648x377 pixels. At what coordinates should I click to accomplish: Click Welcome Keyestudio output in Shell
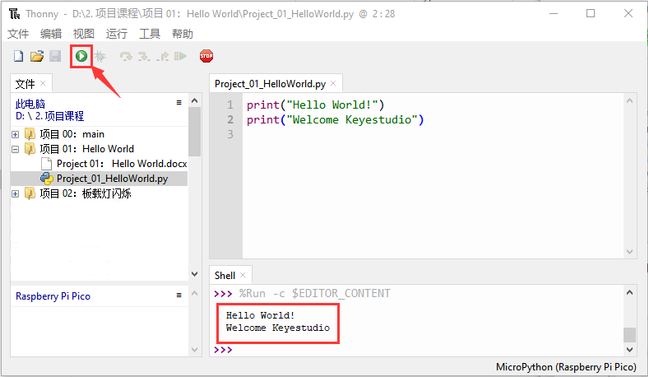pos(278,328)
